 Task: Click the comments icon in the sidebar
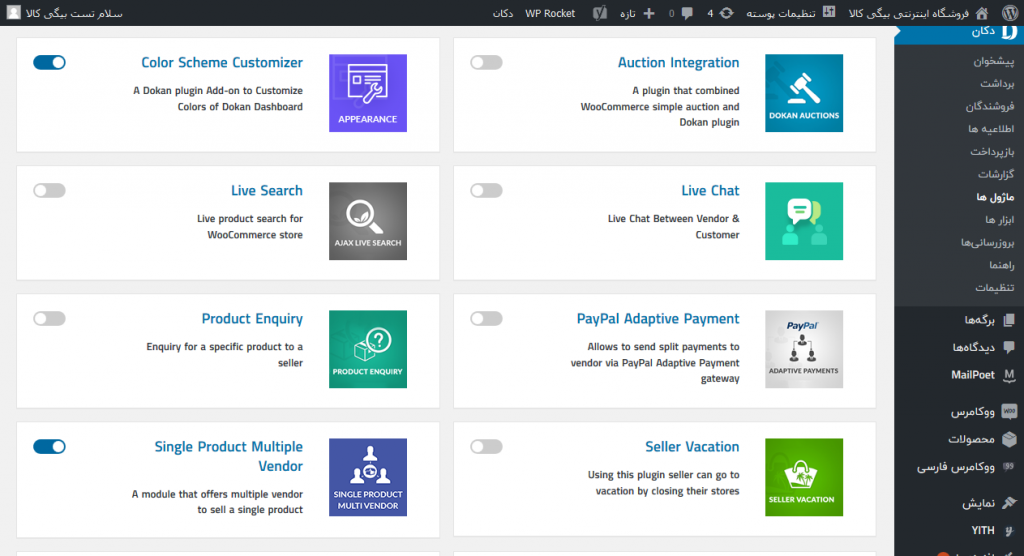tap(1009, 347)
